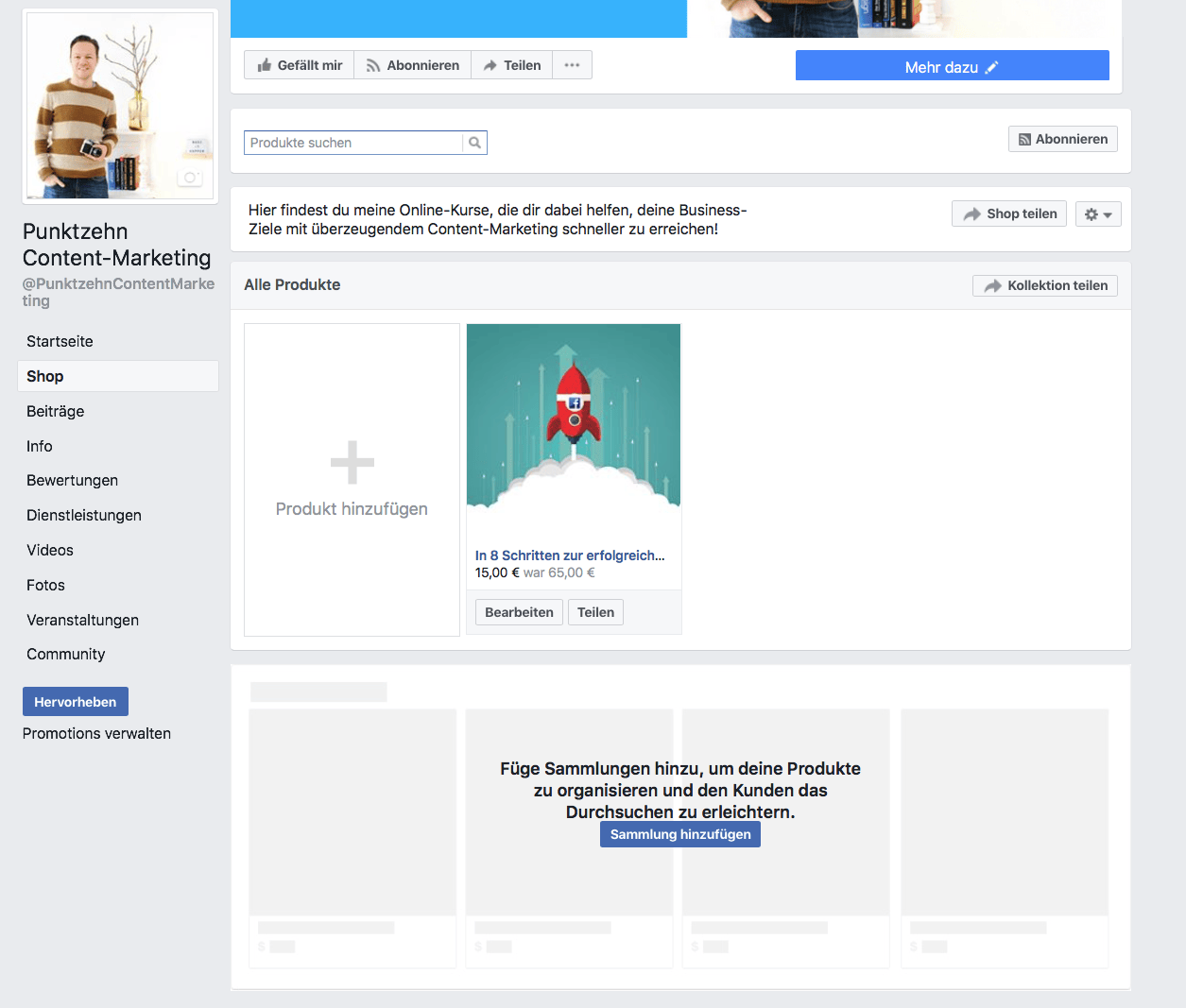Click Bearbeiten under the product
This screenshot has width=1186, height=1008.
pos(519,612)
